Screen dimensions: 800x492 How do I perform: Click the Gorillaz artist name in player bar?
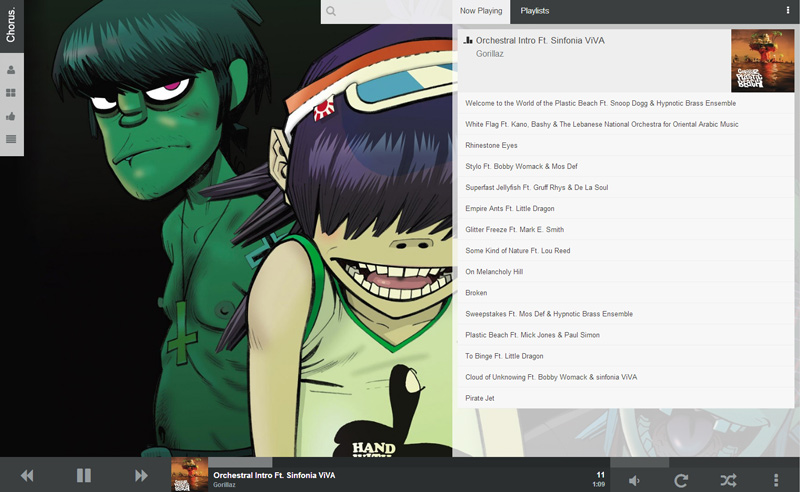pyautogui.click(x=224, y=485)
